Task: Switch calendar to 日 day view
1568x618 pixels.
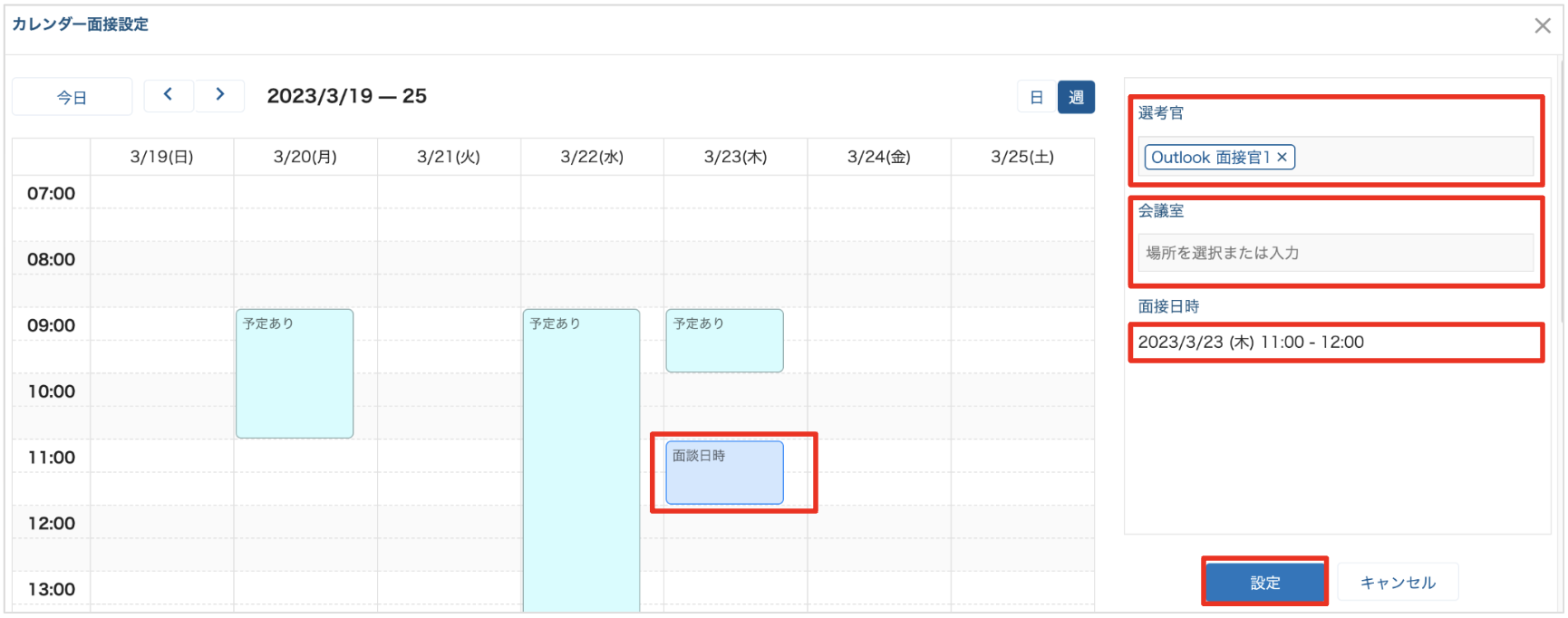Action: (1037, 98)
